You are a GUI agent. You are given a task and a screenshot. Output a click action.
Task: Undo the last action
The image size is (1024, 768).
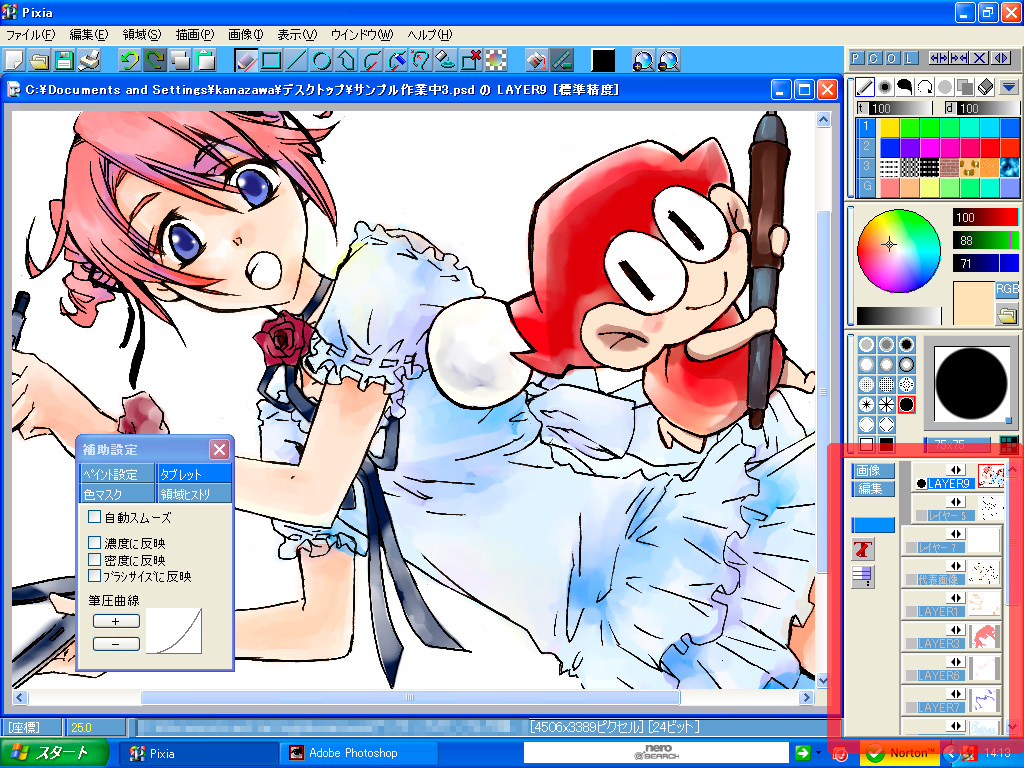click(x=129, y=61)
